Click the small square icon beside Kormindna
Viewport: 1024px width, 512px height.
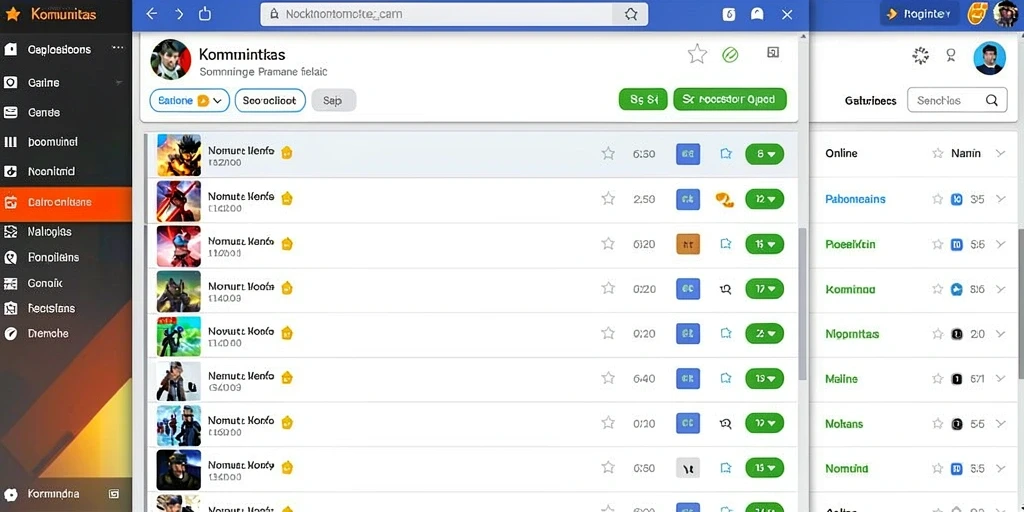pos(114,494)
